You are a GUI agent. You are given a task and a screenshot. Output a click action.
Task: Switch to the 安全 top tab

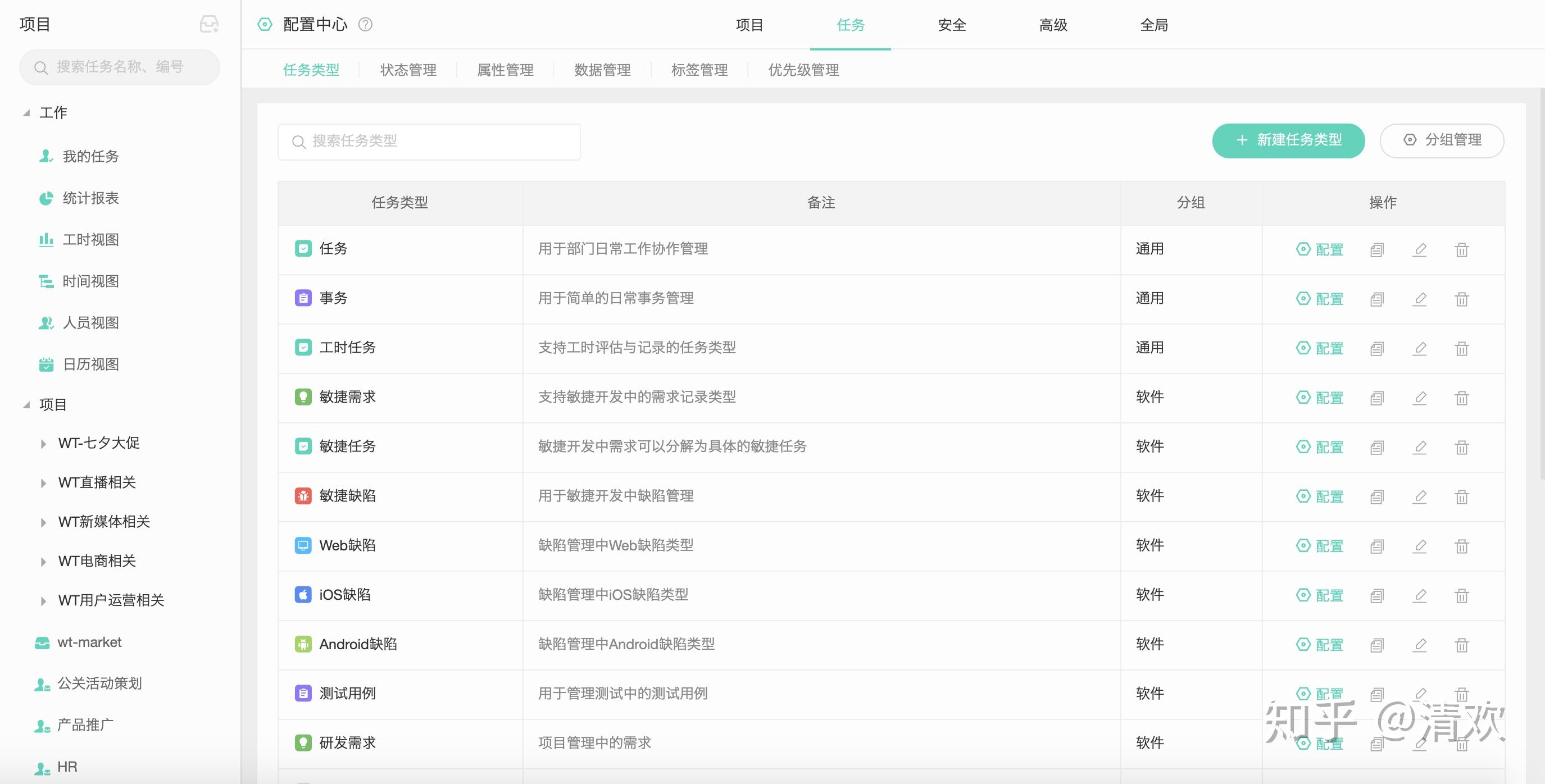pyautogui.click(x=952, y=25)
